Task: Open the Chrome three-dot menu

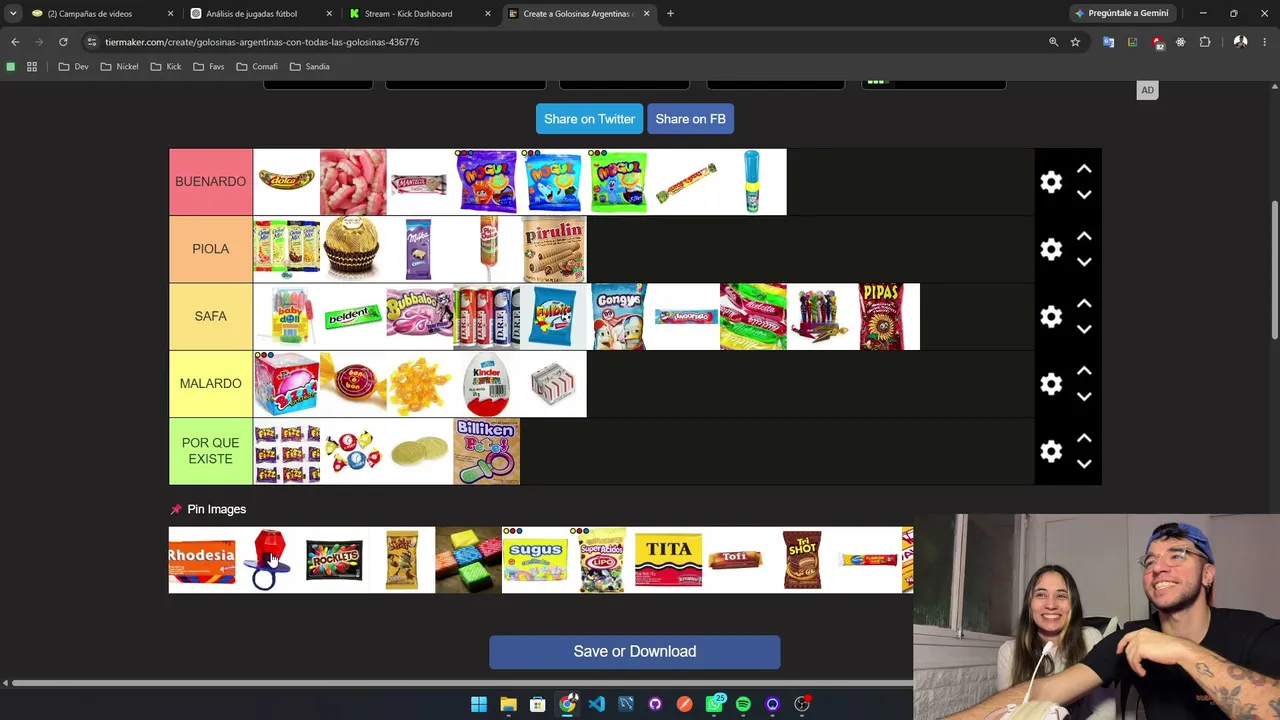Action: [1265, 42]
